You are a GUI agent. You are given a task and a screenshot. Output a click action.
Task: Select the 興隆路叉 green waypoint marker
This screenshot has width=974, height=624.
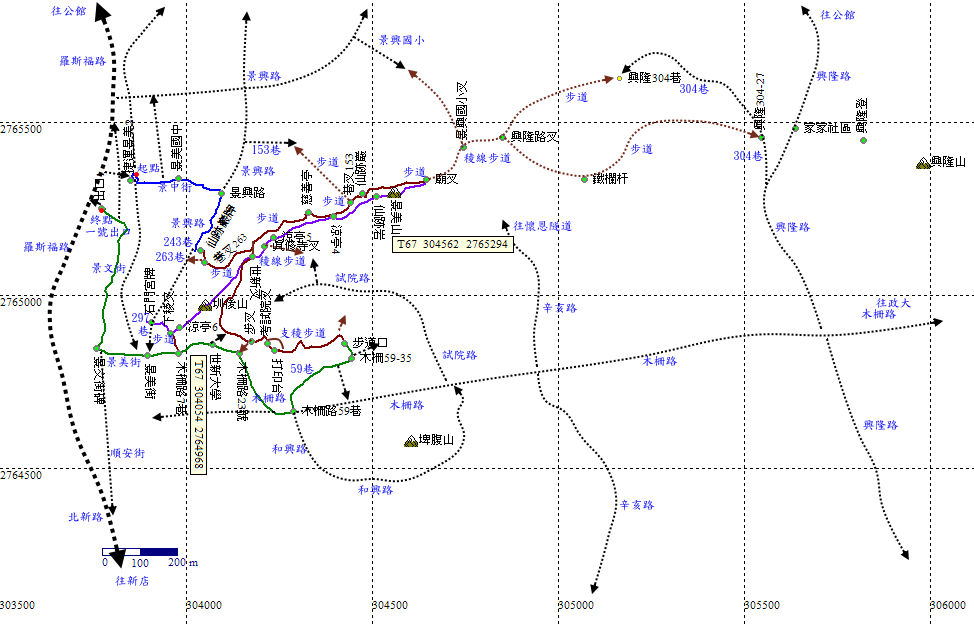point(503,137)
